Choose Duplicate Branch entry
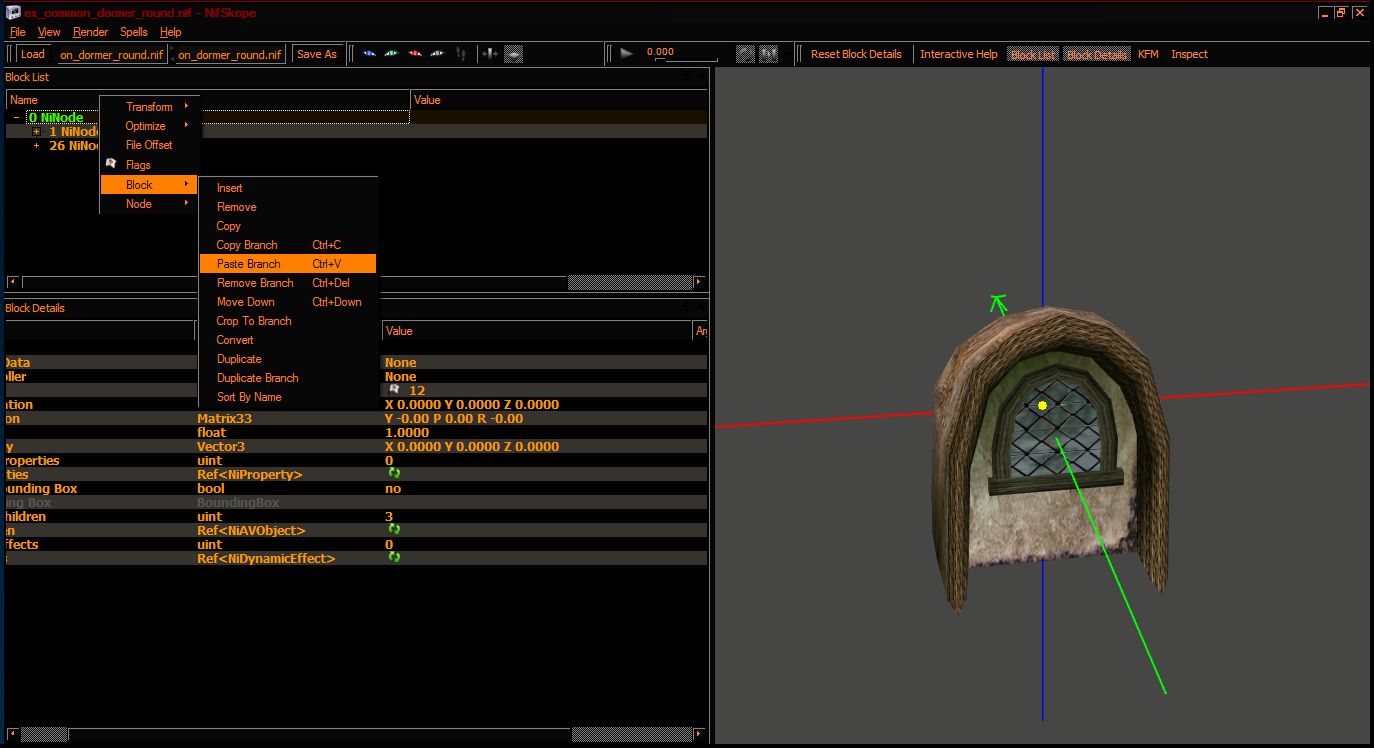The width and height of the screenshot is (1374, 748). click(x=288, y=378)
